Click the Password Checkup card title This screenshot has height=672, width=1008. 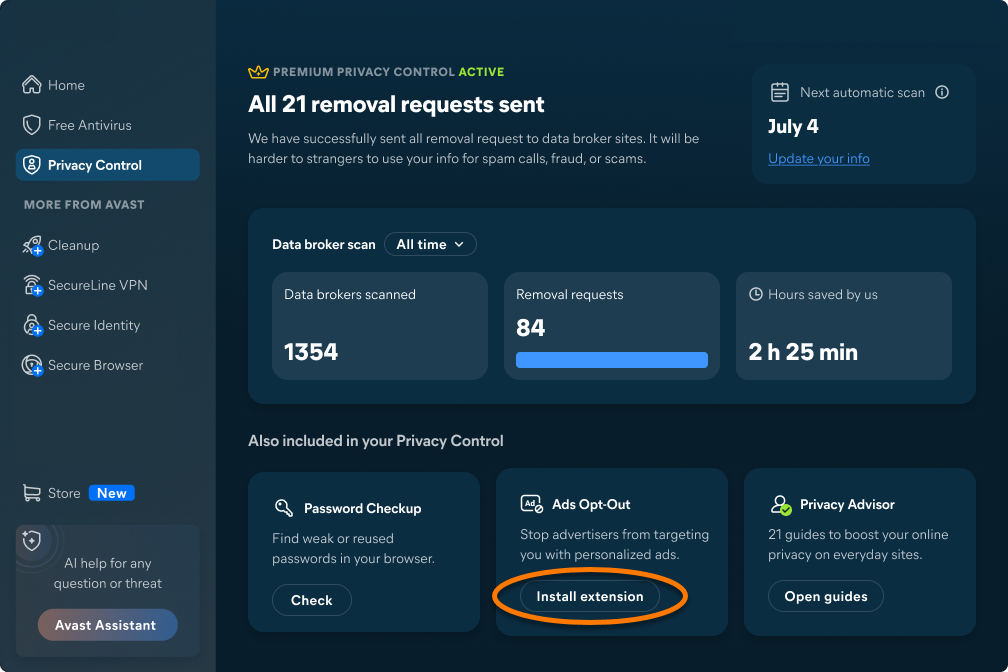click(x=363, y=508)
